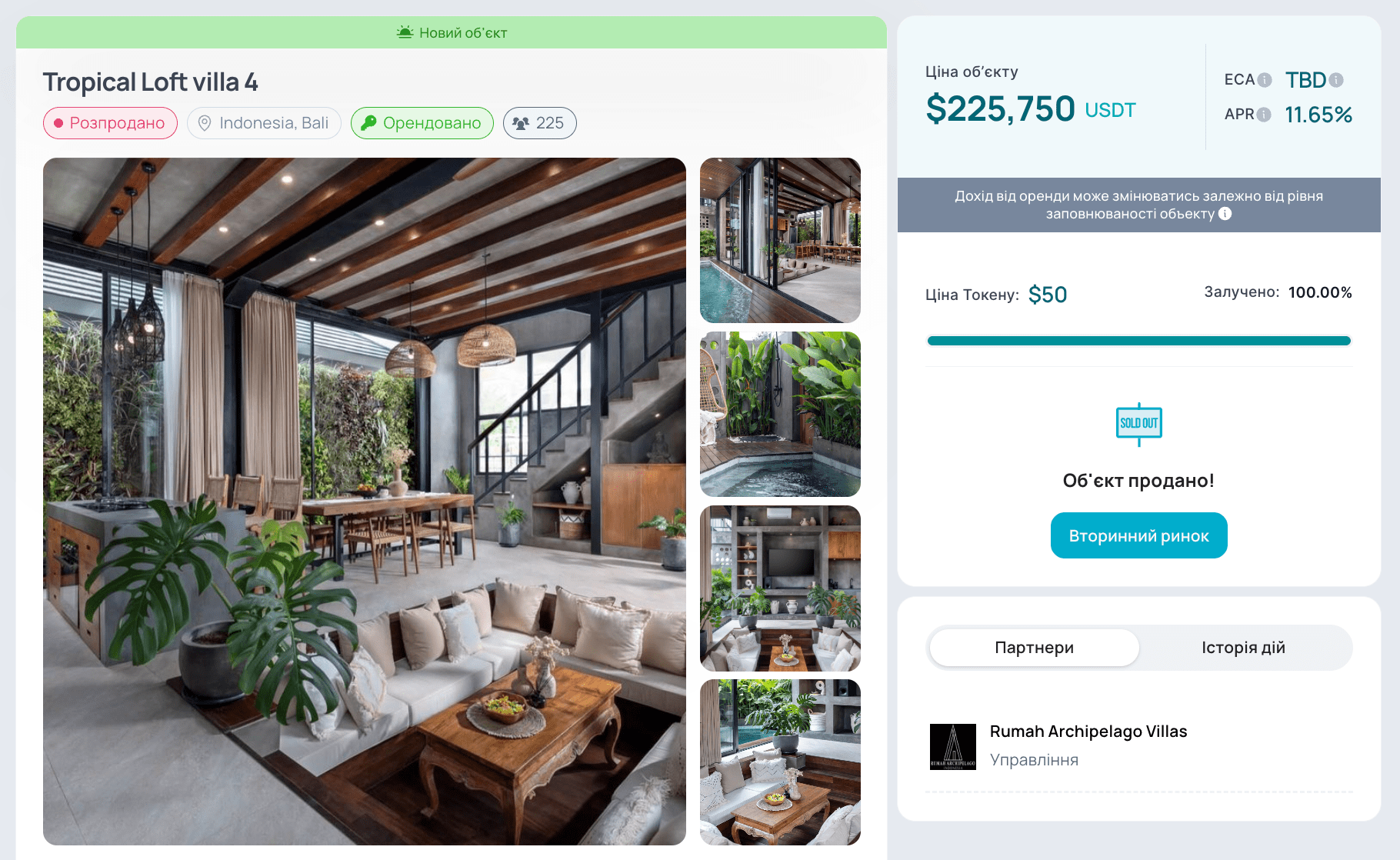Click the TBD info icon
1400x860 pixels.
click(x=1336, y=80)
